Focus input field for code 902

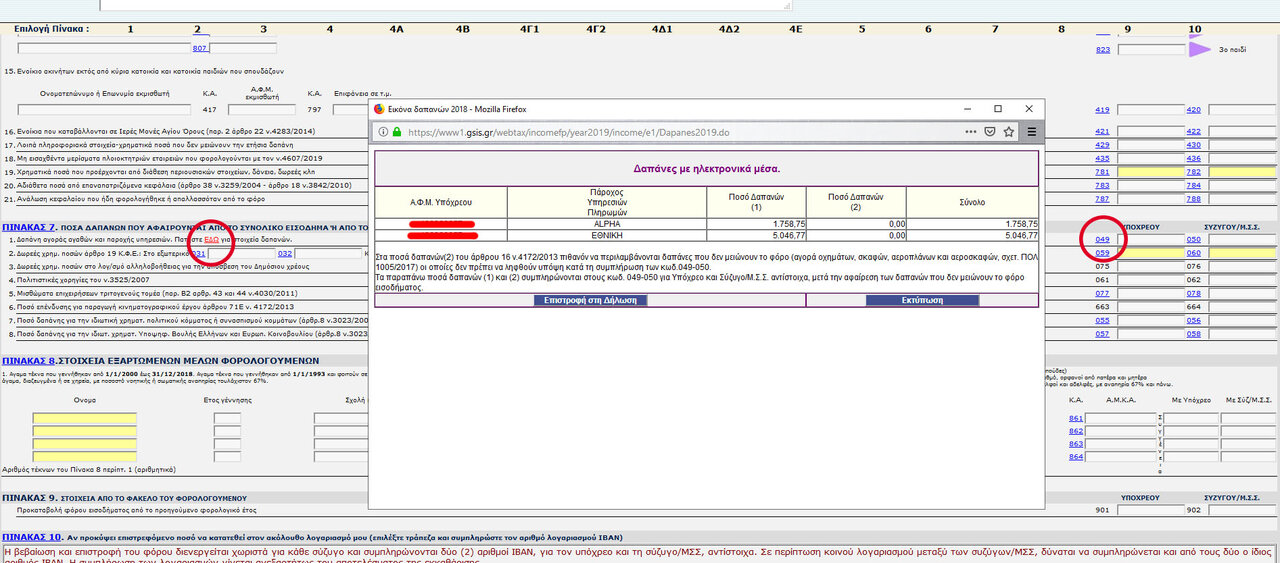[x=1243, y=510]
